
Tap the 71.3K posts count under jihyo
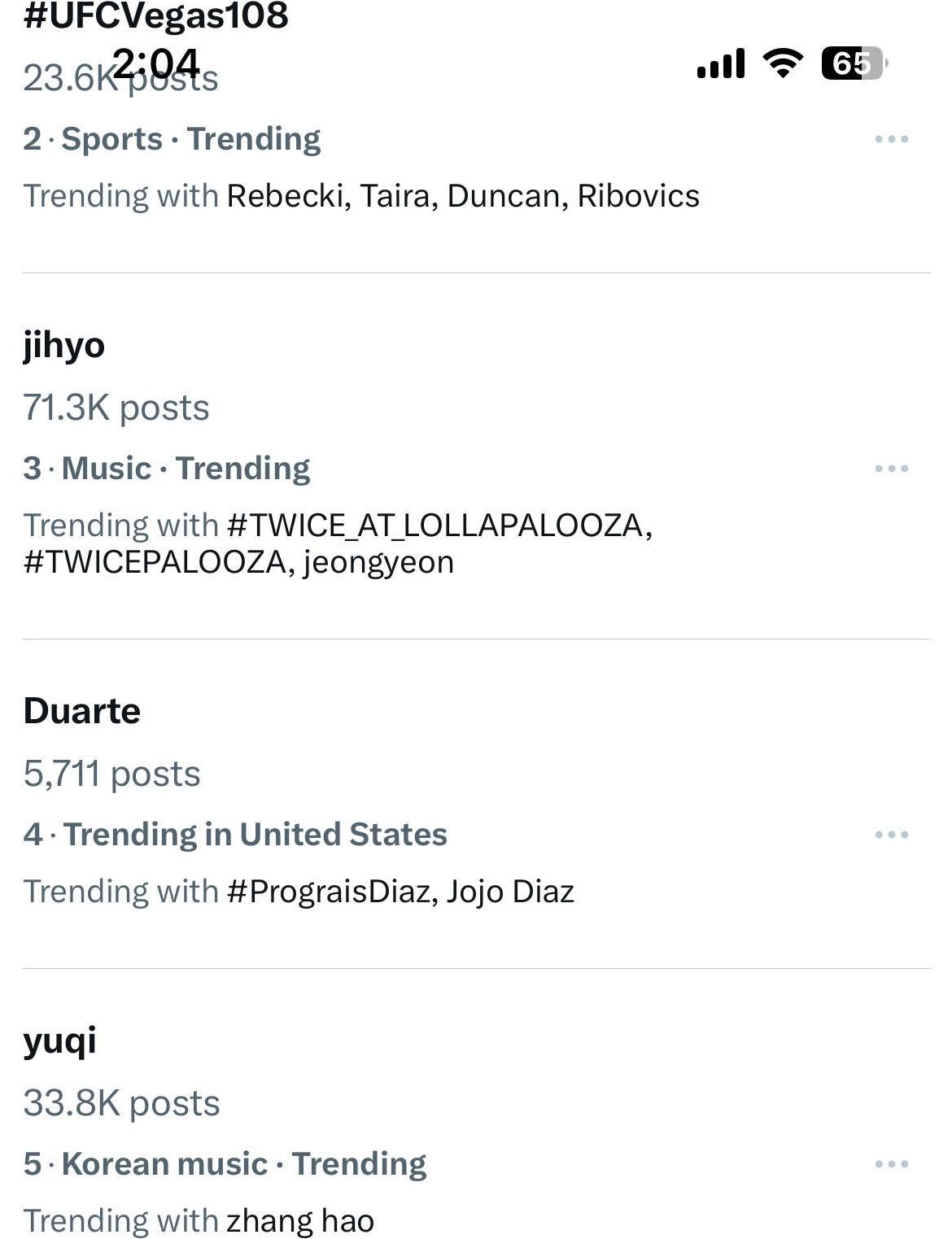tap(116, 408)
